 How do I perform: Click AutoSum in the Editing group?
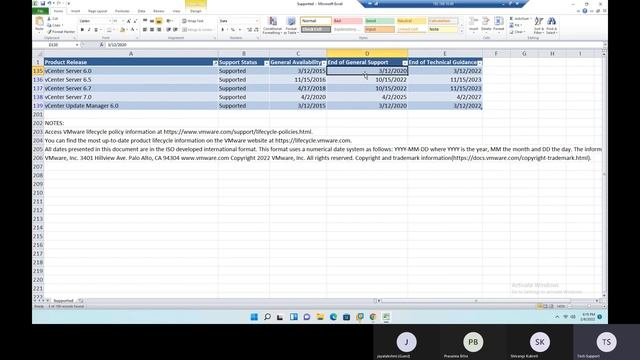pos(520,19)
